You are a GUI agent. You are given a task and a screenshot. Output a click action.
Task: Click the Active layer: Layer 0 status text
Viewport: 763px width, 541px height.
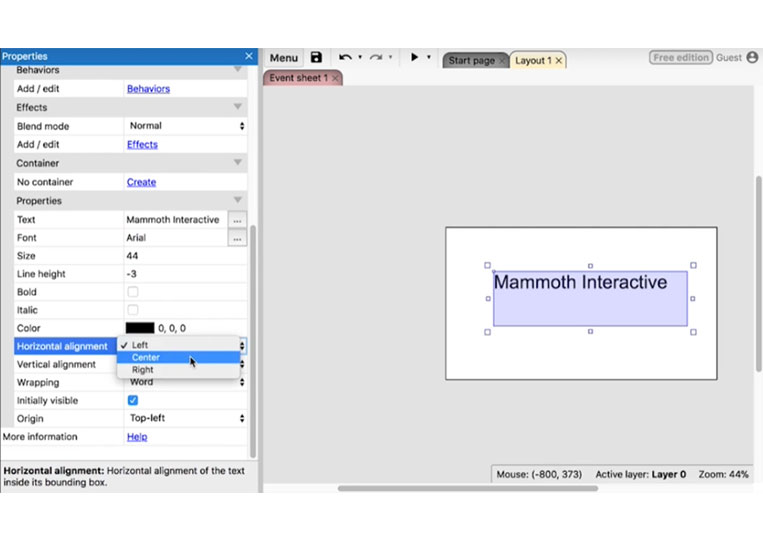click(641, 474)
